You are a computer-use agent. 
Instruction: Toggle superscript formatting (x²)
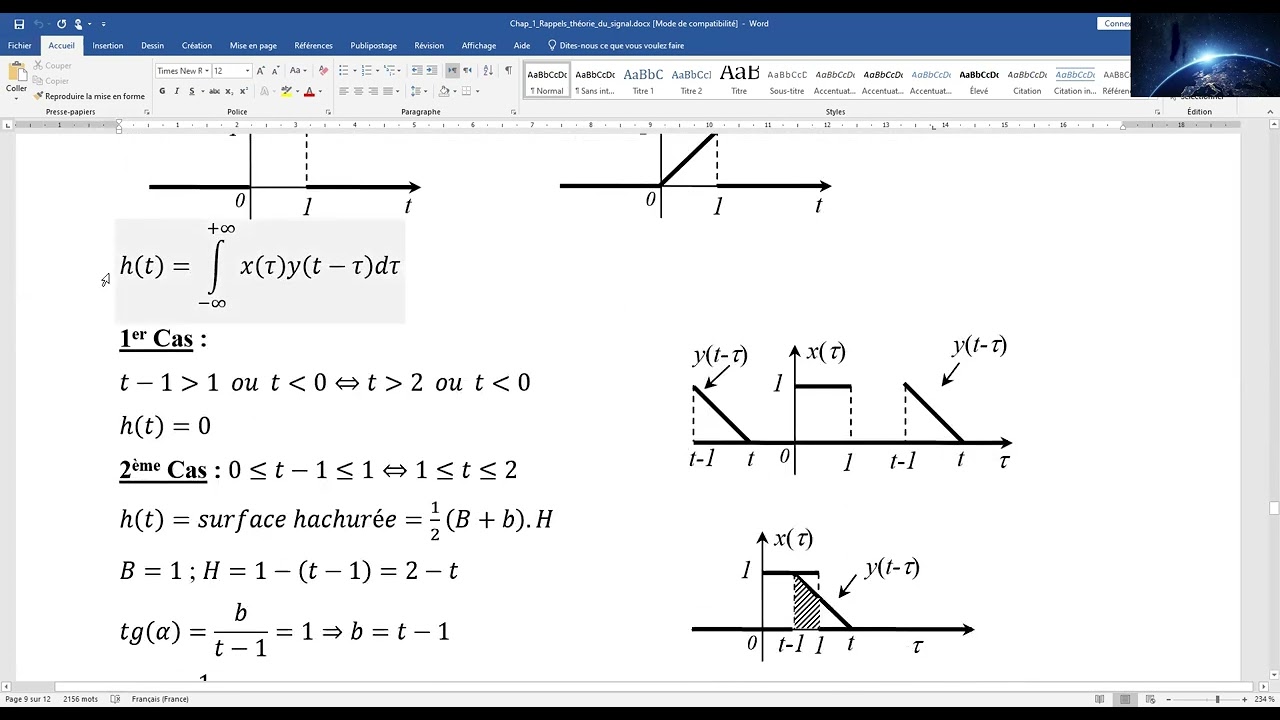pos(243,91)
